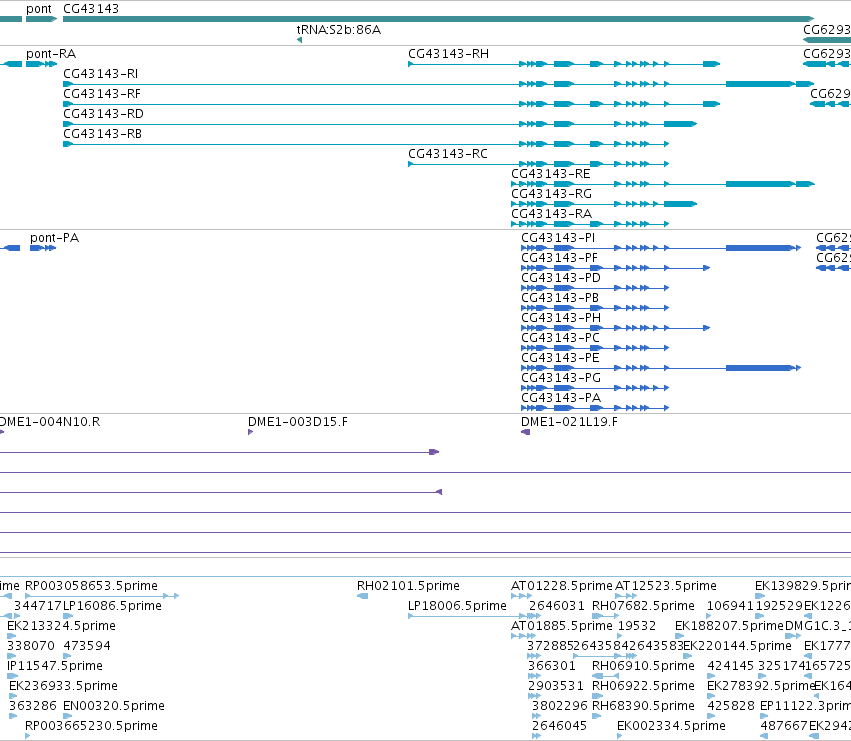Select the CG43143-PF protein label
851x741 pixels.
(x=560, y=258)
